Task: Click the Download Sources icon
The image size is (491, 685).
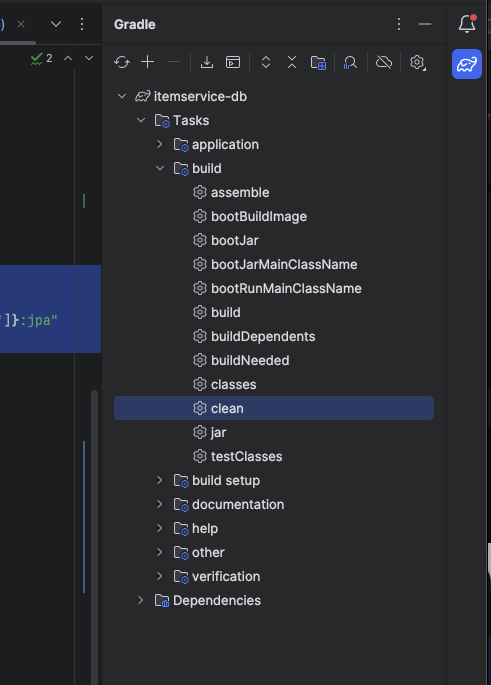Action: 207,62
